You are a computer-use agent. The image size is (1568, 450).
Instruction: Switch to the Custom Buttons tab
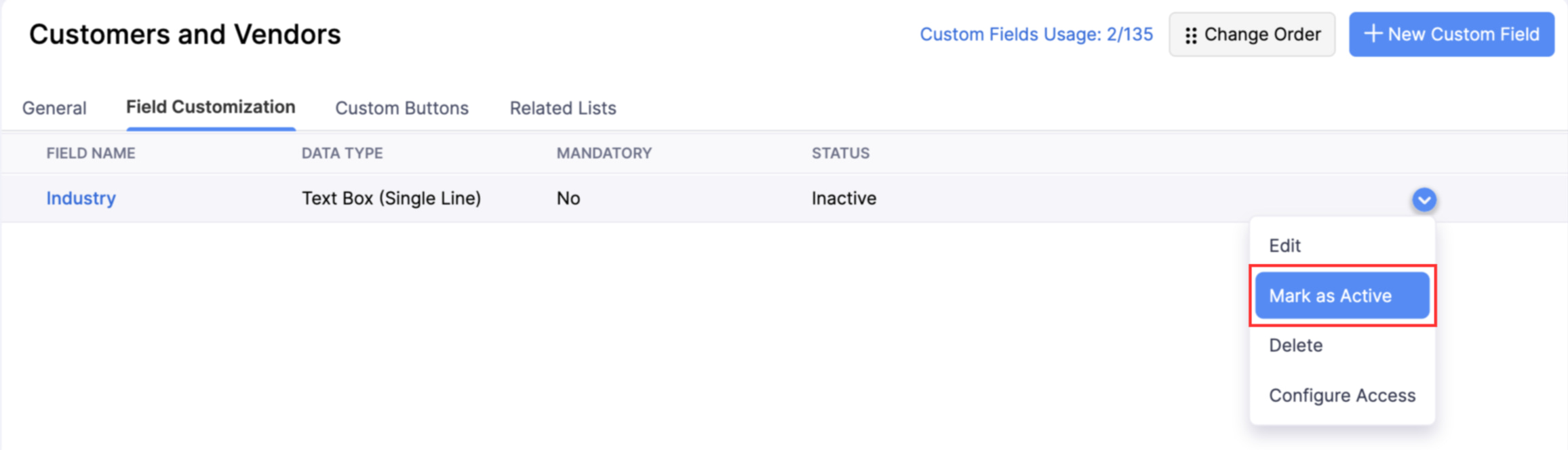click(401, 108)
